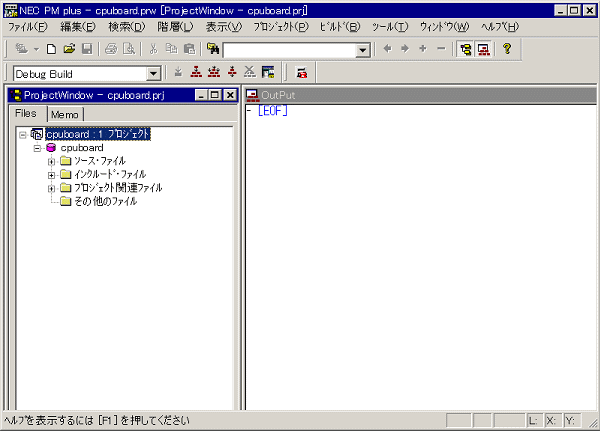
Task: Click the red Debugger launch icon
Action: (302, 72)
